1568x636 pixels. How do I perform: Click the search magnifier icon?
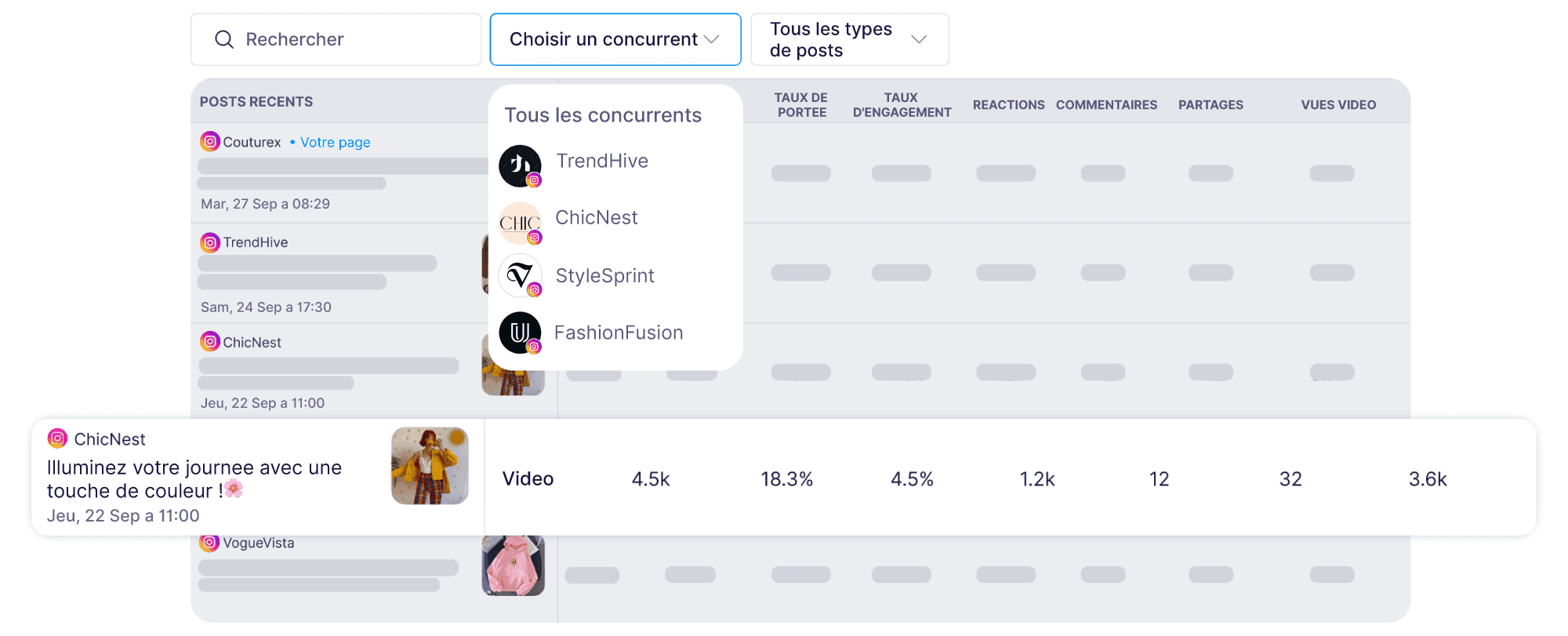pyautogui.click(x=224, y=40)
